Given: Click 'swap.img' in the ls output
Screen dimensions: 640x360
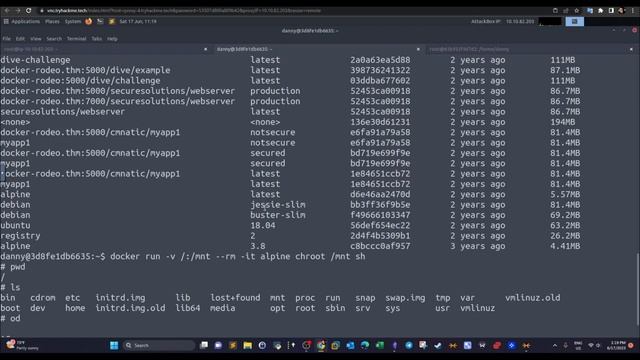Looking at the screenshot, I should click(405, 298).
